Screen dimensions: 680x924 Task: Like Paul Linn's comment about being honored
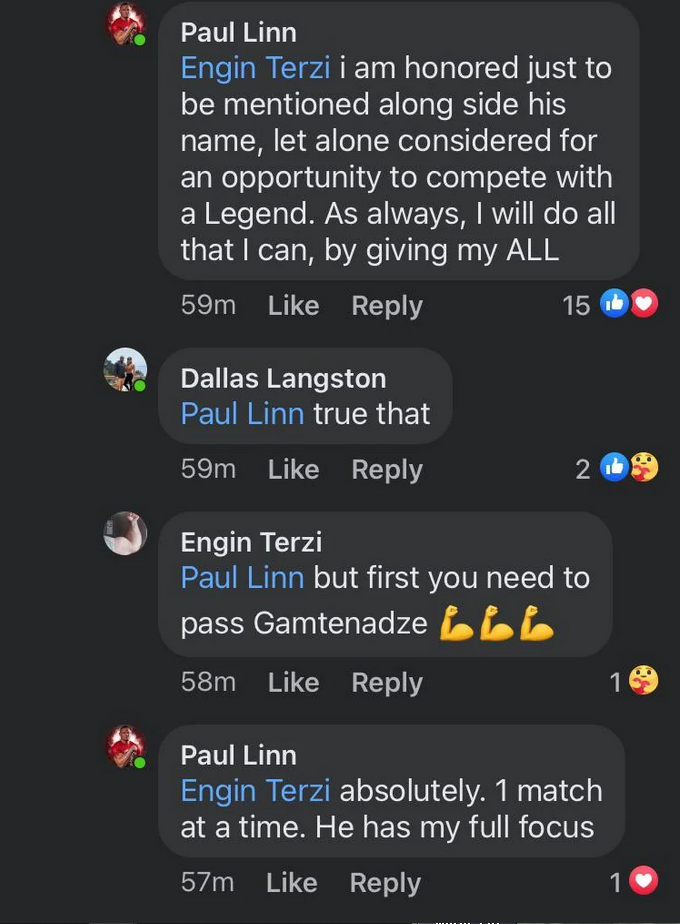[293, 305]
